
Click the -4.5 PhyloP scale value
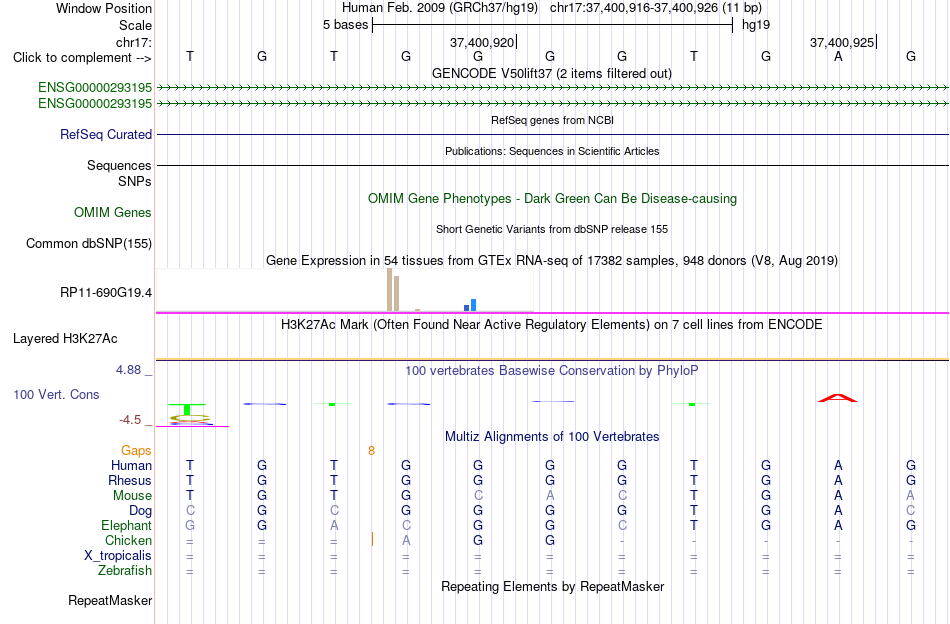[x=130, y=420]
